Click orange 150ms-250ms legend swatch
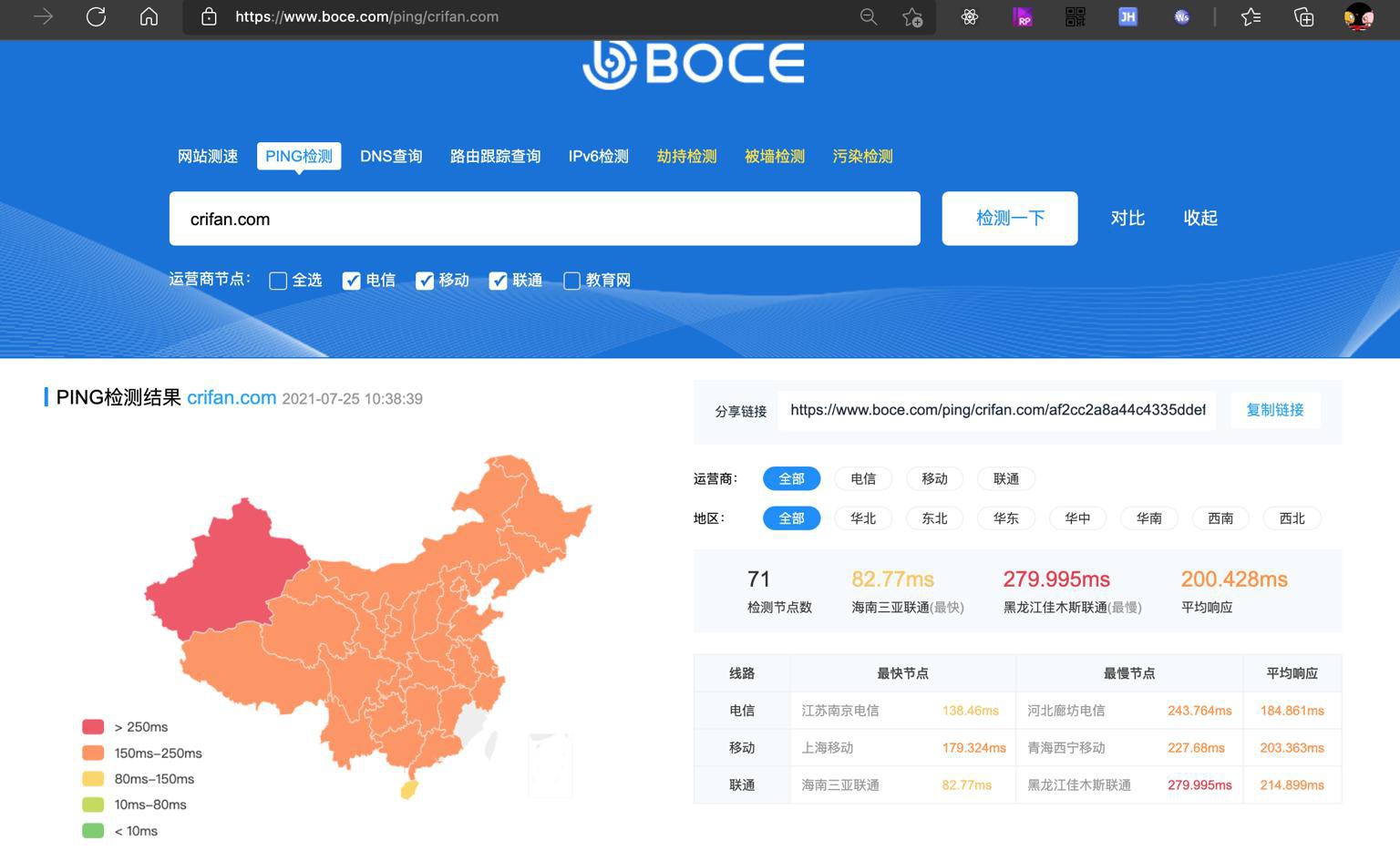The width and height of the screenshot is (1400, 861). pyautogui.click(x=93, y=753)
